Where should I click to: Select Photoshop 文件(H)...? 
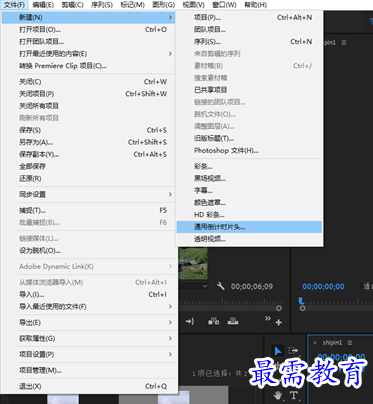(x=249, y=151)
